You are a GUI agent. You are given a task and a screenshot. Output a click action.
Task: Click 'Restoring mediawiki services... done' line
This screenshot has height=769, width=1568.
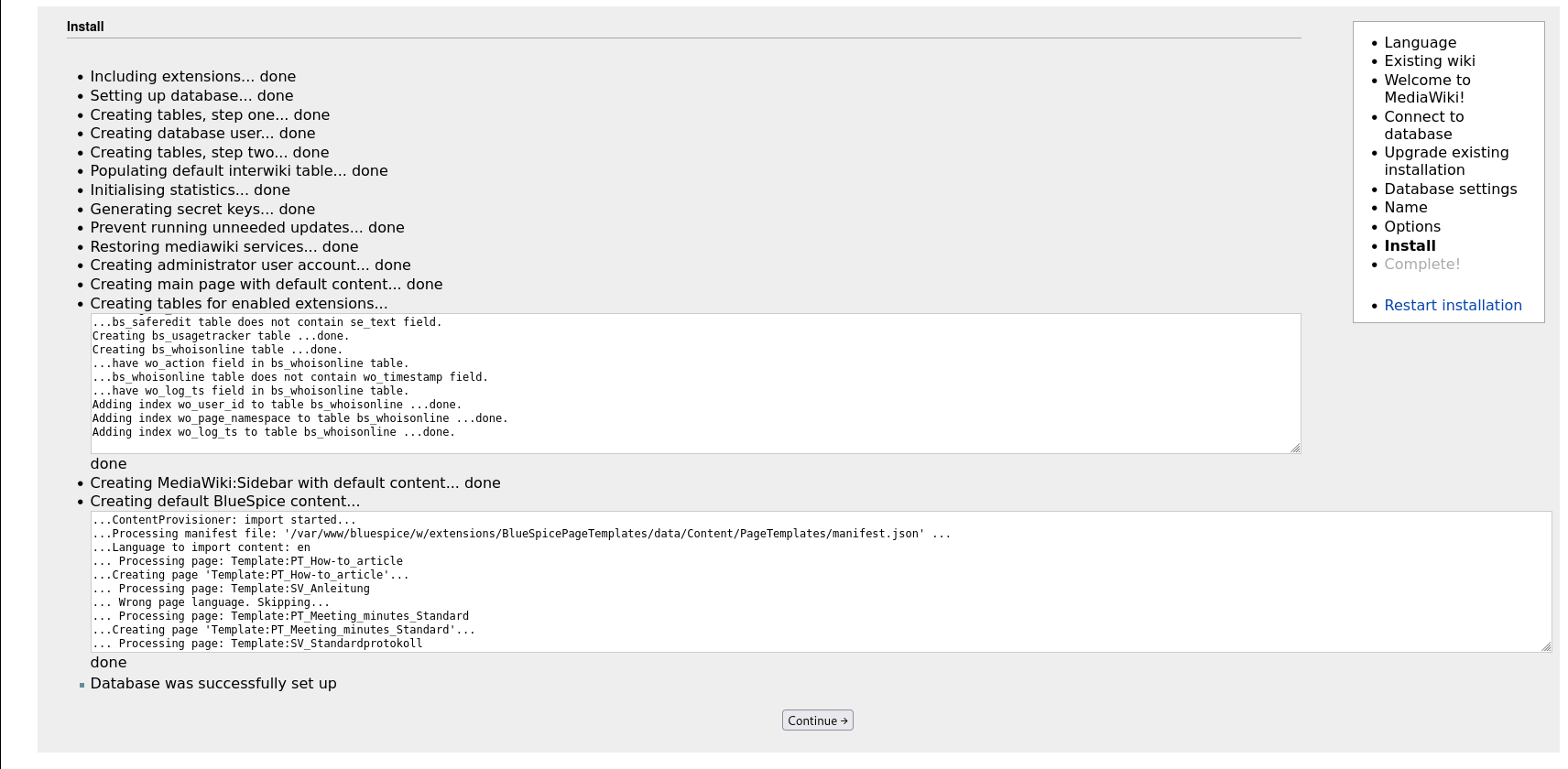[224, 247]
